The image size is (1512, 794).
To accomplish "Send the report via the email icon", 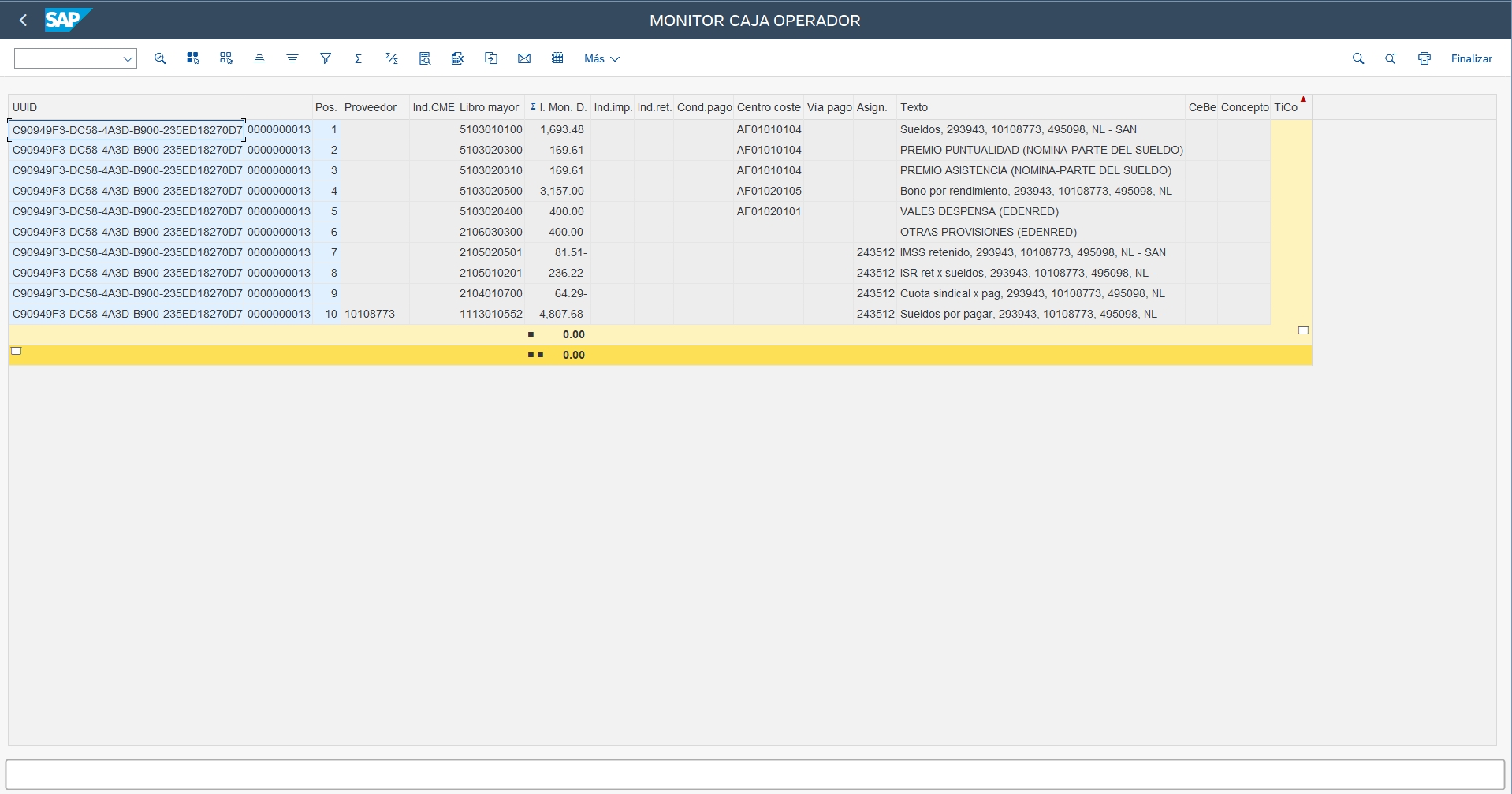I will click(523, 58).
